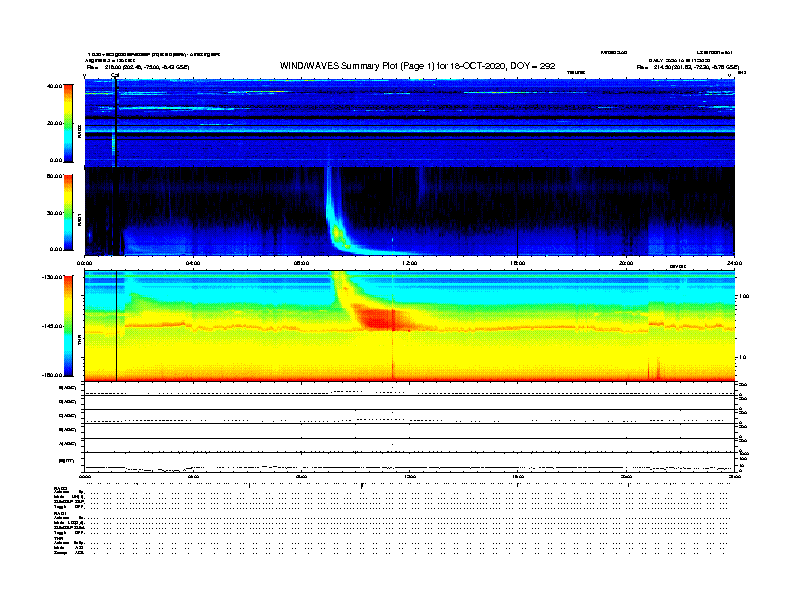Image resolution: width=792 pixels, height=612 pixels.
Task: Click the red enhancement in the TNR spectrogram
Action: click(x=384, y=319)
